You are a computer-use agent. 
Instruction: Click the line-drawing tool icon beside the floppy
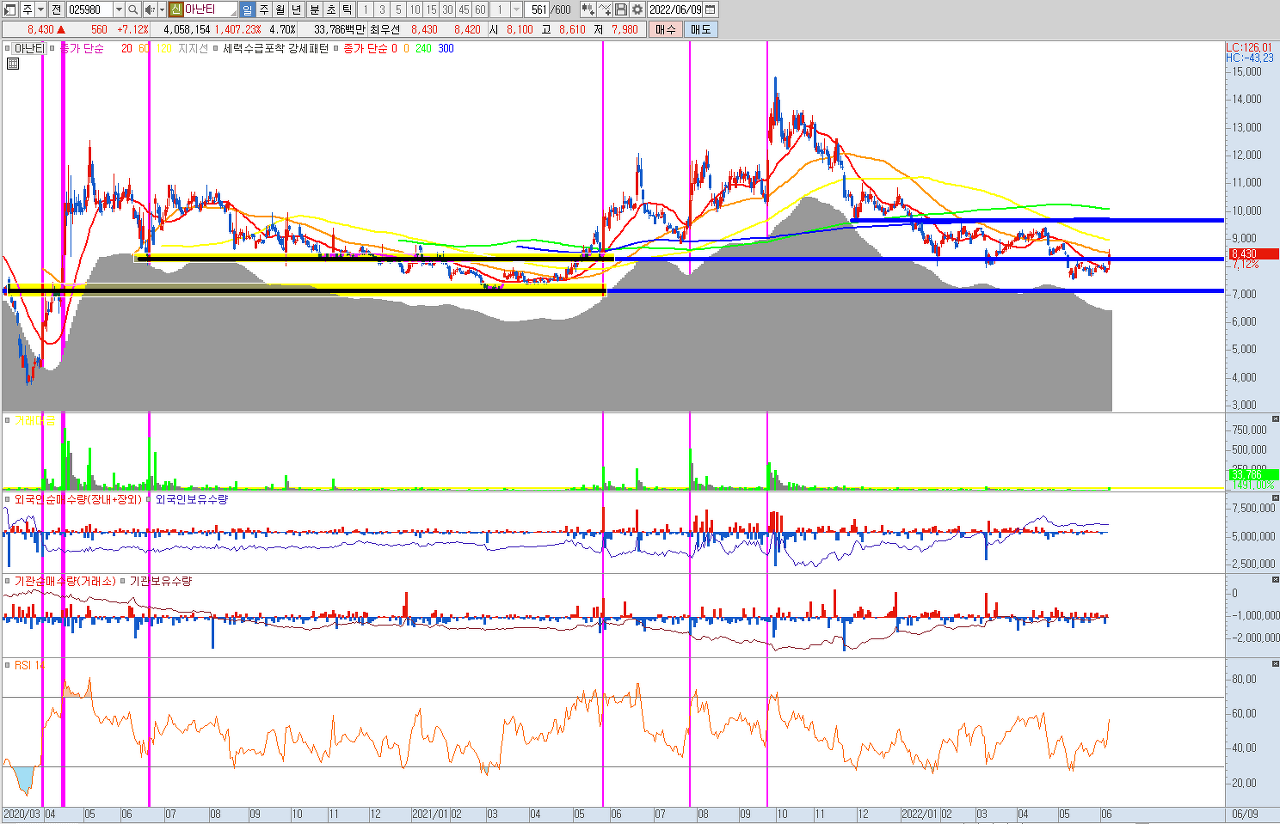pyautogui.click(x=604, y=9)
